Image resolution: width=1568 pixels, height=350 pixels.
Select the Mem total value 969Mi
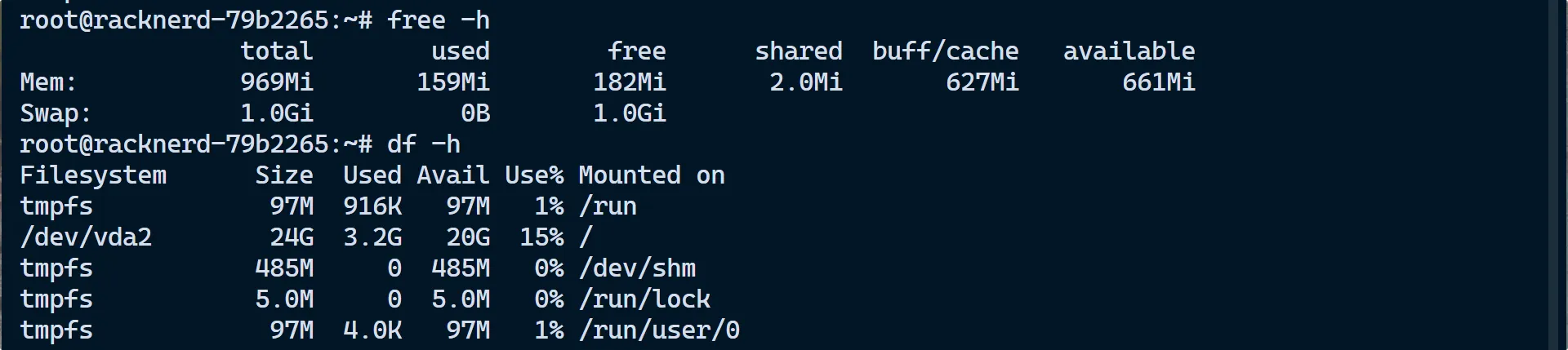(x=277, y=82)
